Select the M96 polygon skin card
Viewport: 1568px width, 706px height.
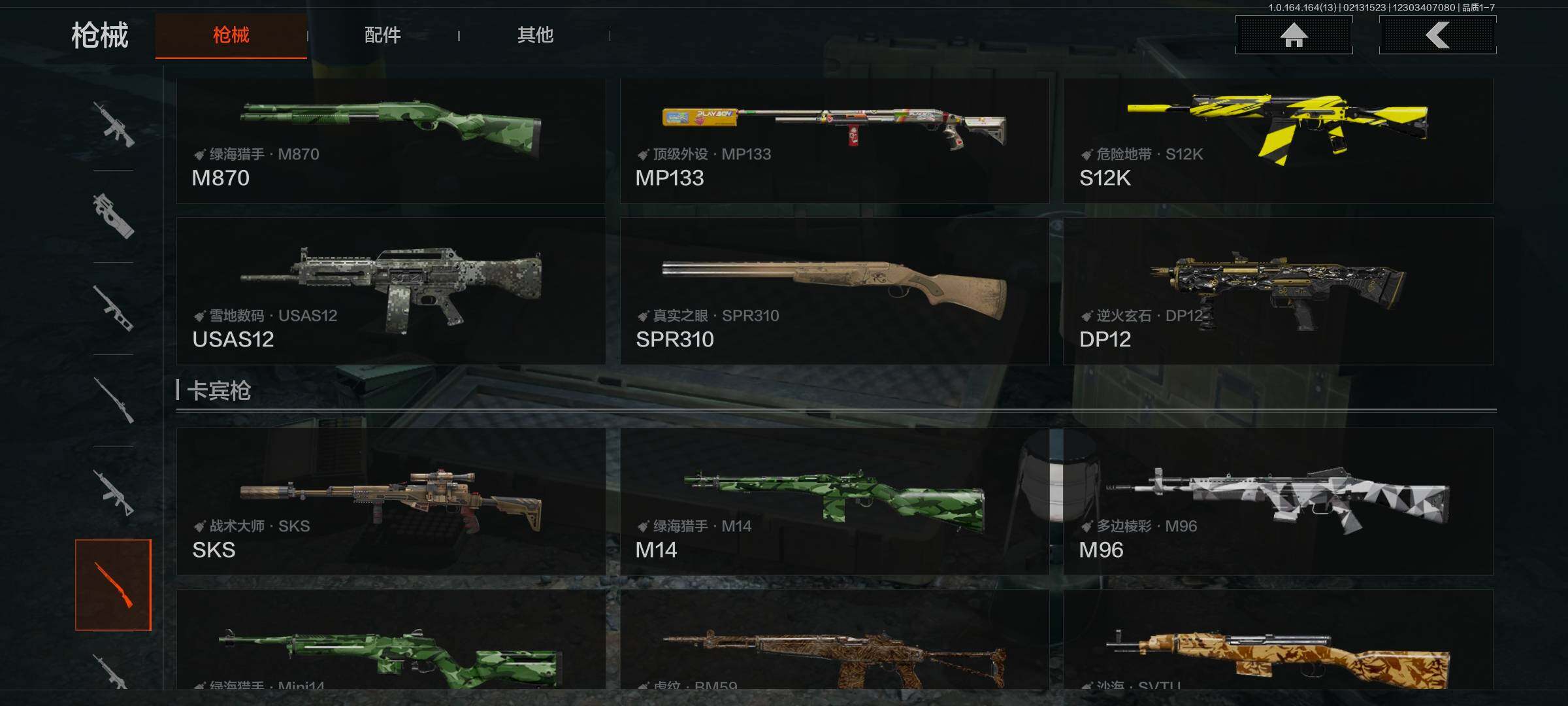[x=1278, y=501]
